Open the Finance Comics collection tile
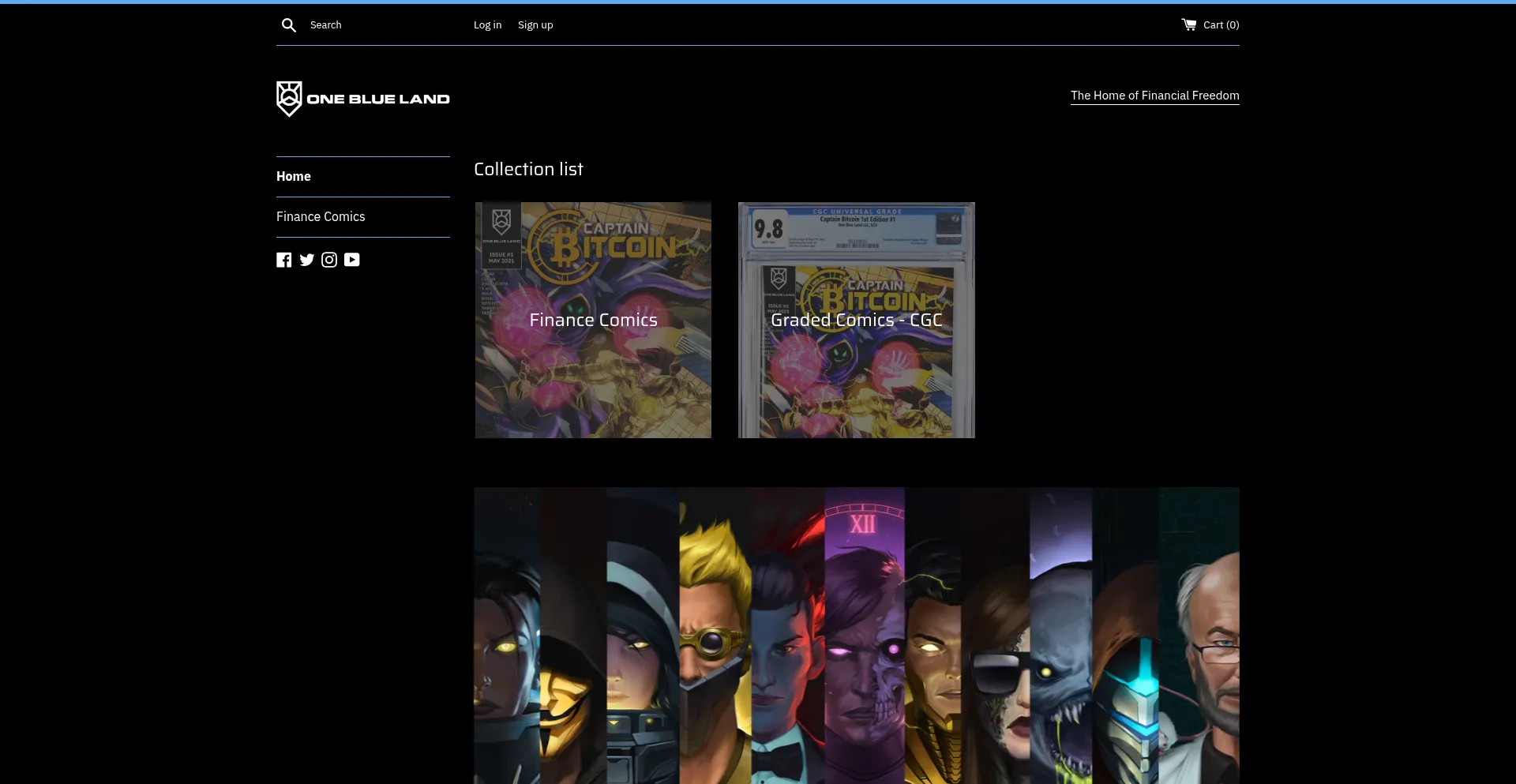Viewport: 1516px width, 784px height. tap(593, 320)
